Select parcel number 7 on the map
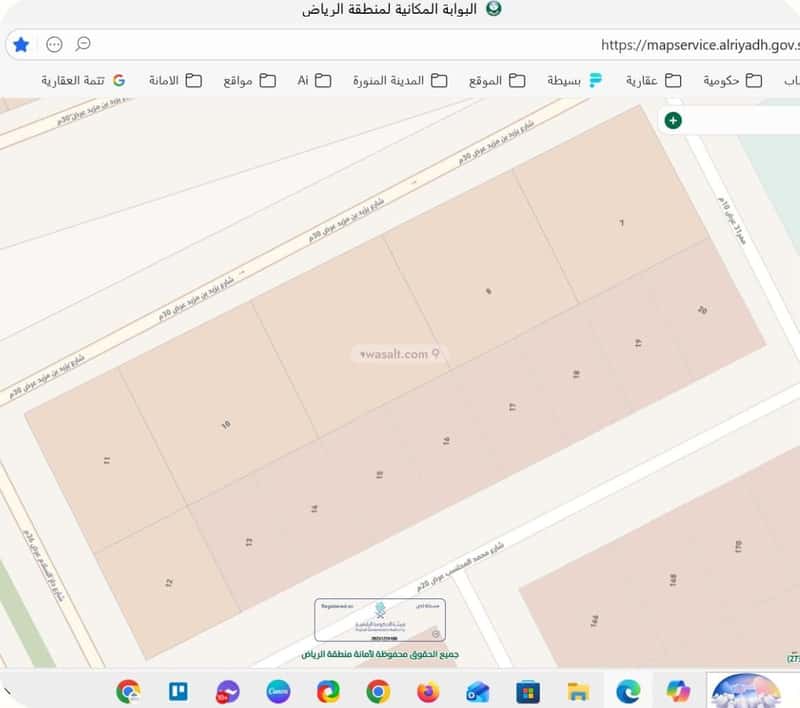The height and width of the screenshot is (708, 800). point(621,223)
